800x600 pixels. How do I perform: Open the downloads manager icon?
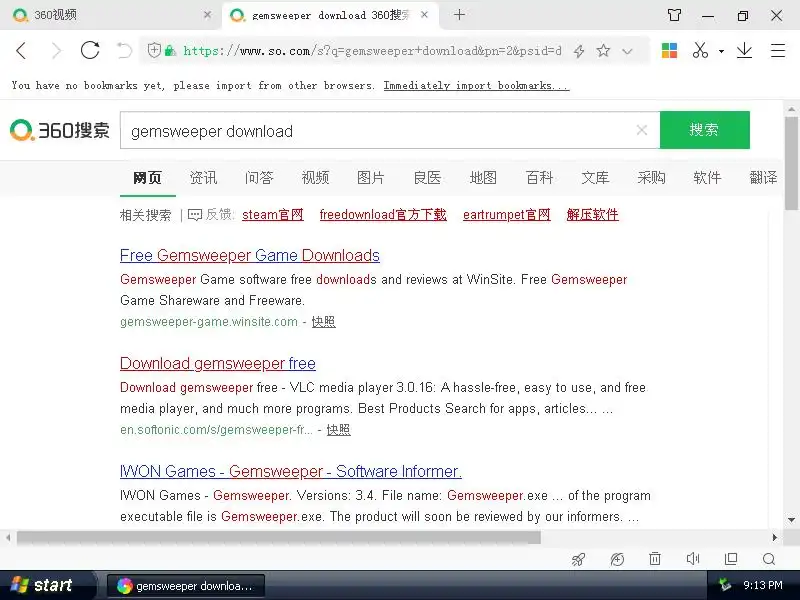click(x=744, y=50)
